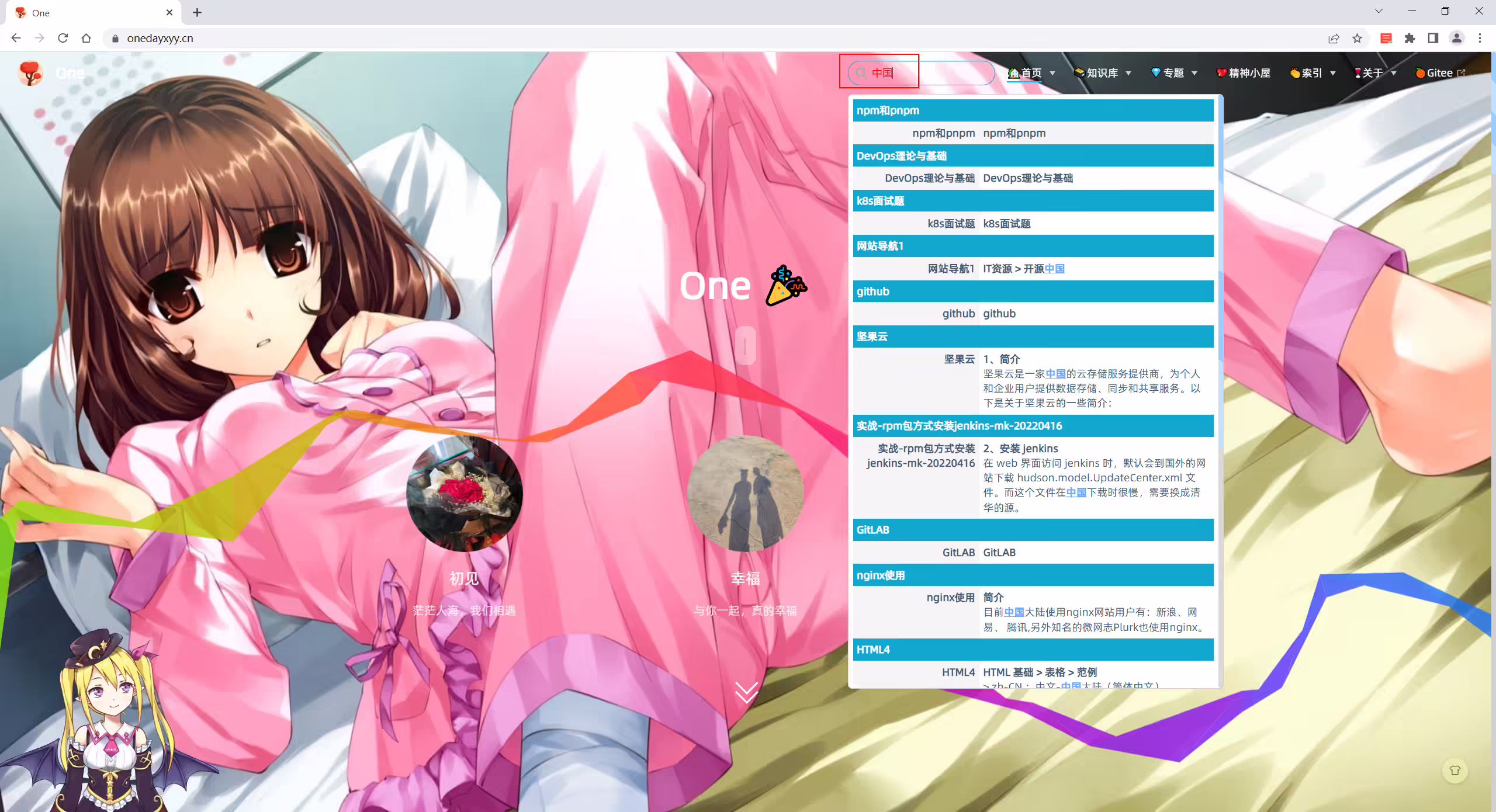
Task: Open the 关于 nav menu
Action: pyautogui.click(x=1375, y=73)
